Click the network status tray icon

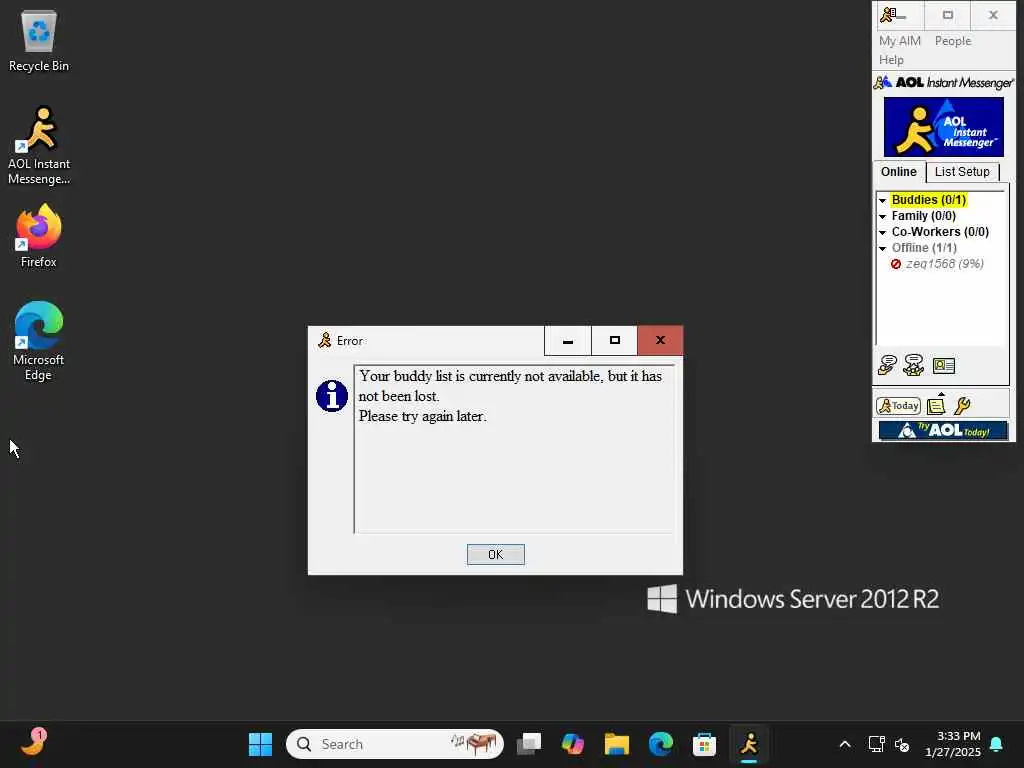click(876, 744)
